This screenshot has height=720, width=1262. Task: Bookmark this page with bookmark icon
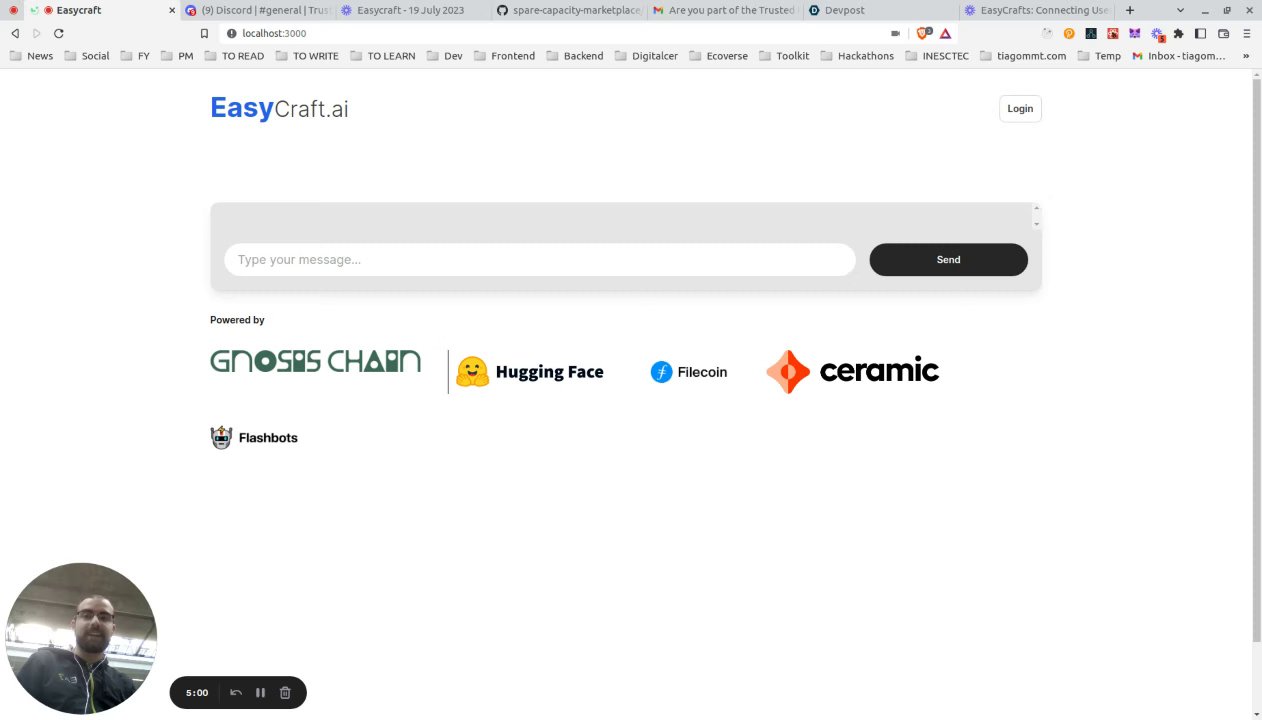tap(204, 33)
